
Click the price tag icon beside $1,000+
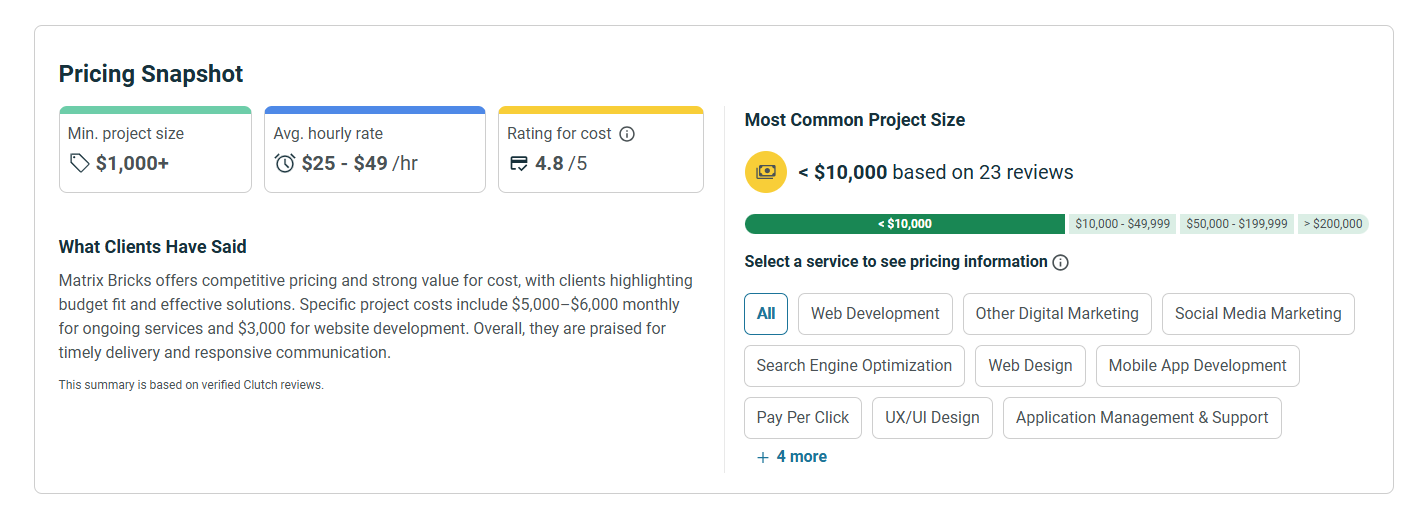point(79,163)
